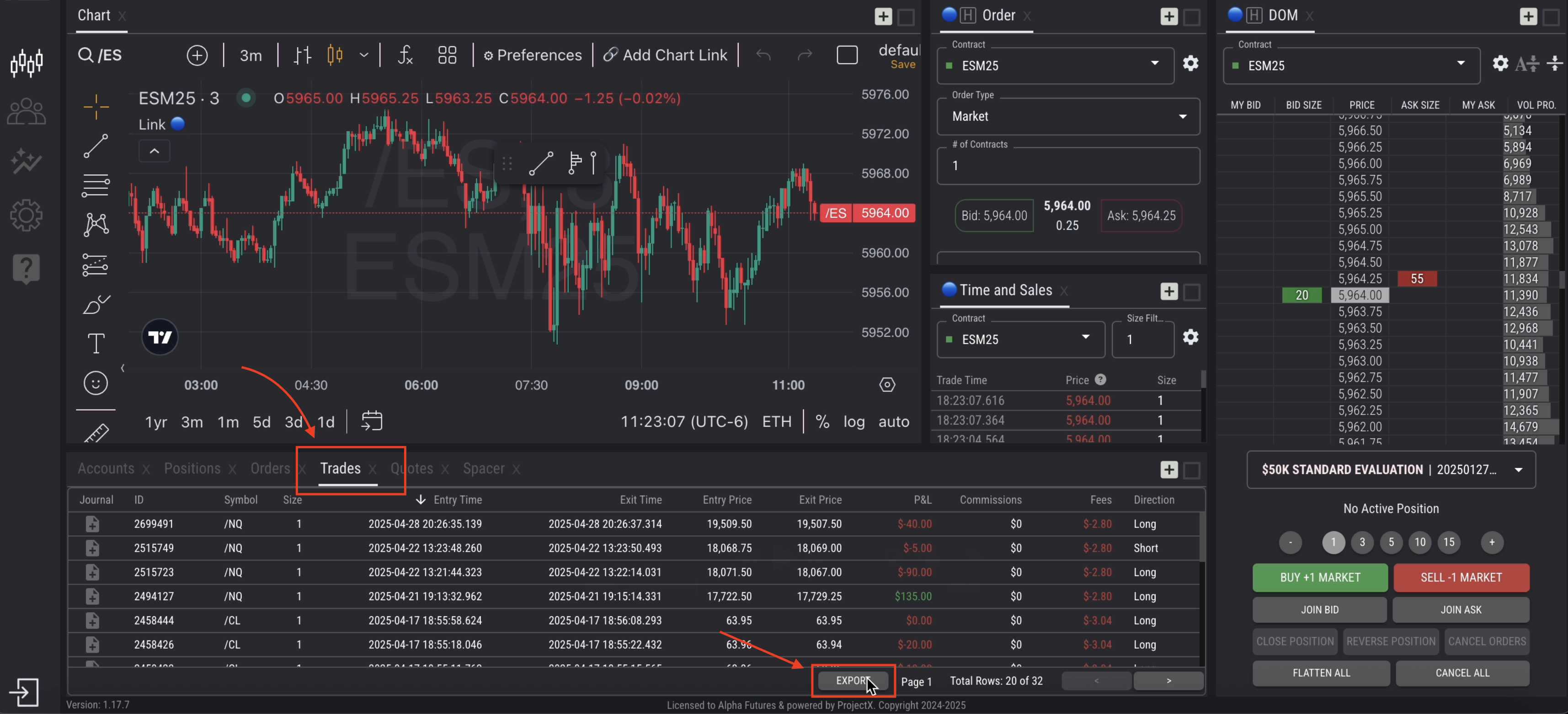This screenshot has height=714, width=1568.
Task: Toggle auto scale on chart
Action: click(x=893, y=422)
